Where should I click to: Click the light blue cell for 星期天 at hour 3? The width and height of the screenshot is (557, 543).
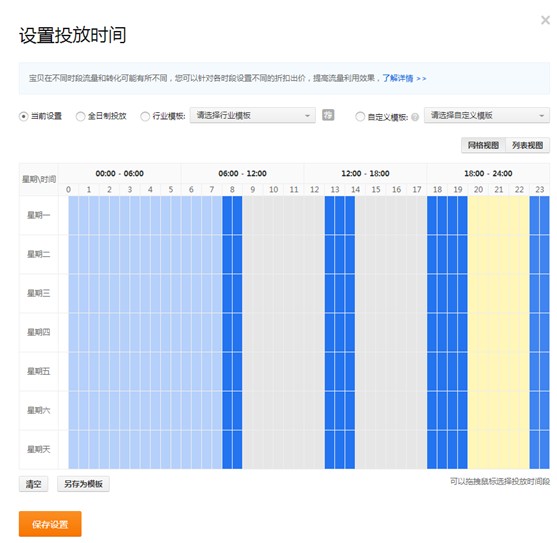[x=130, y=449]
